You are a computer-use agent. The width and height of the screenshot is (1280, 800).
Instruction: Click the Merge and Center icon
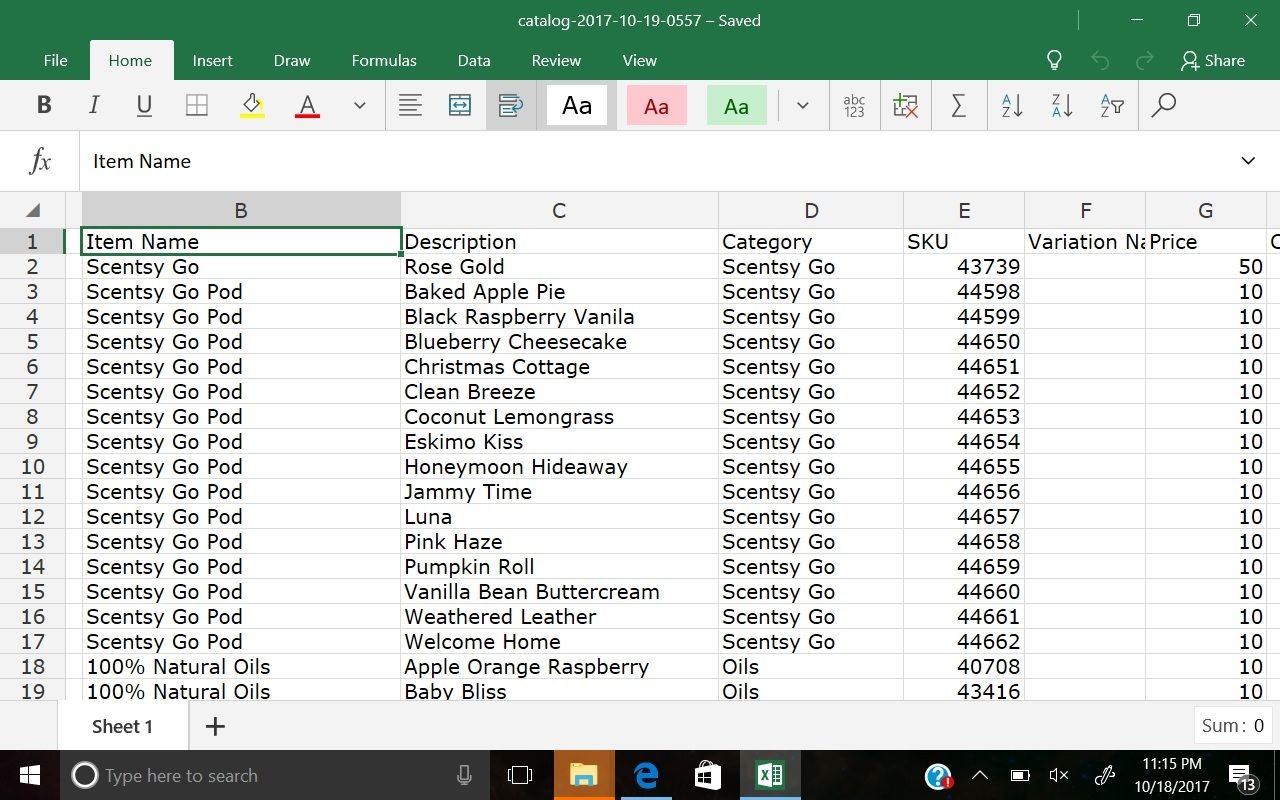[460, 106]
